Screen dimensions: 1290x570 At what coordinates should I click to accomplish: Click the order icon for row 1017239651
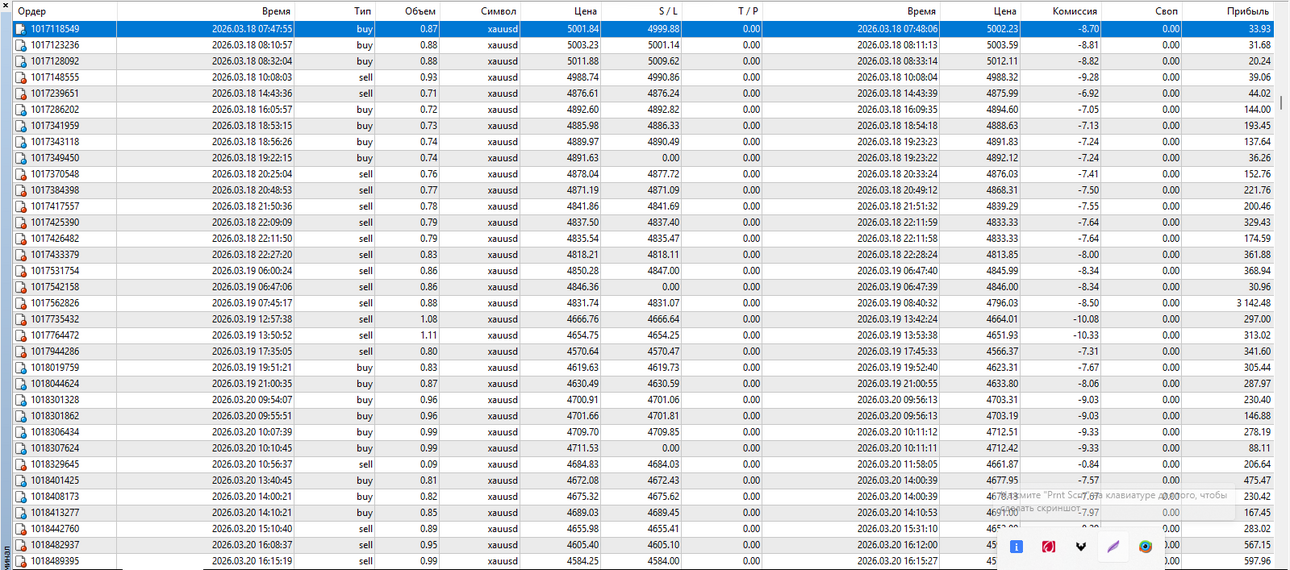coord(20,94)
